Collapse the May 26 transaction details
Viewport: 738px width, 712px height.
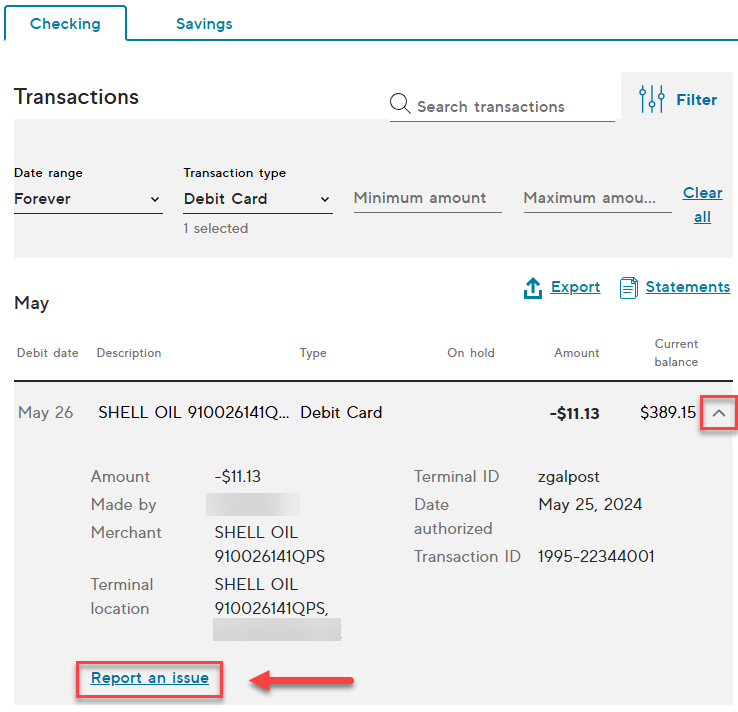(x=718, y=412)
